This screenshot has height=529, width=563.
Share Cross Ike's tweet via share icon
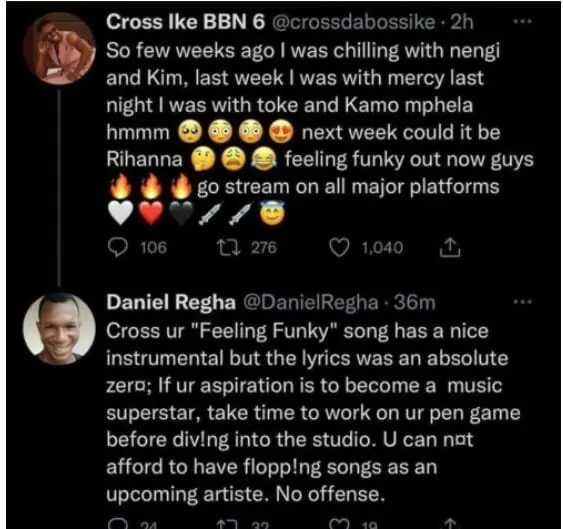pyautogui.click(x=450, y=248)
